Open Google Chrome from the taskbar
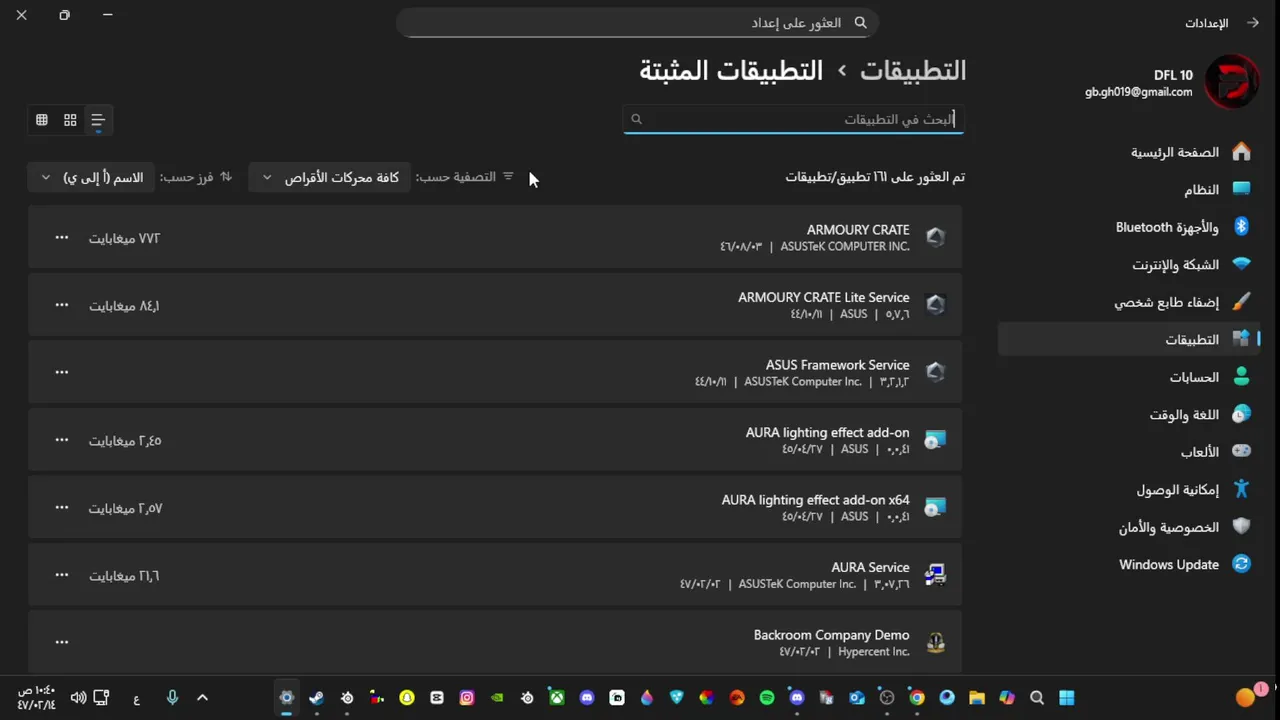This screenshot has height=720, width=1280. tap(917, 698)
